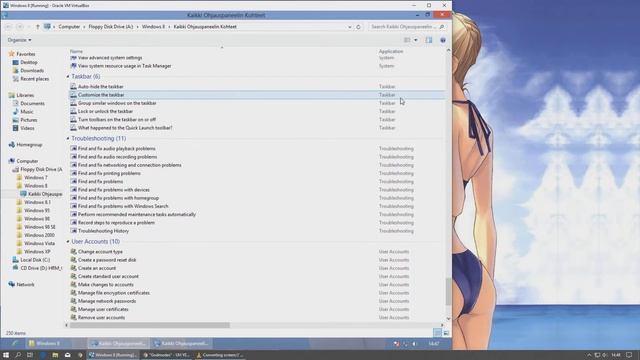Sort by the Application column header
640x360 pixels.
[x=391, y=51]
